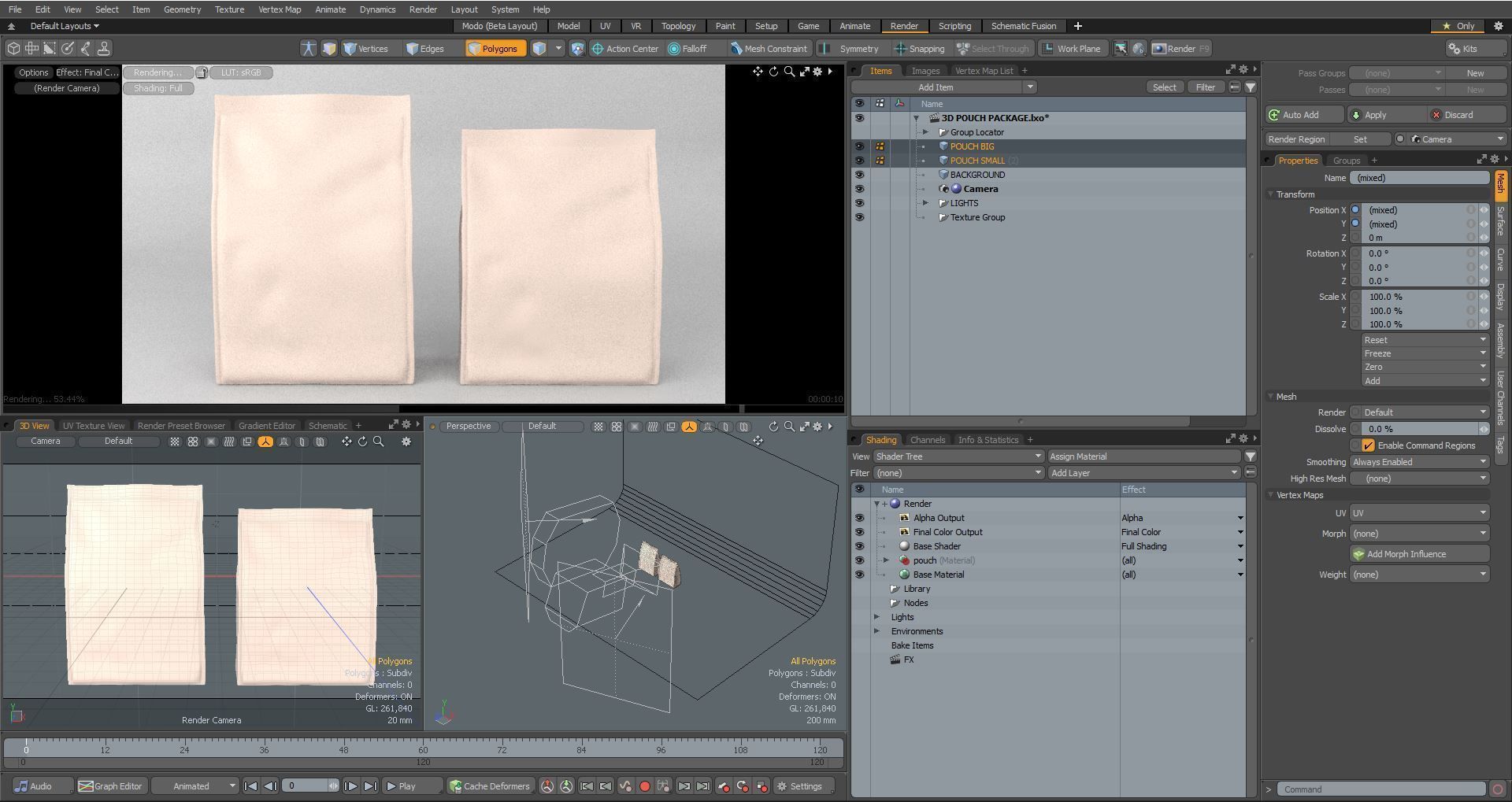Viewport: 1512px width, 802px height.
Task: Click Apply button in passes panel
Action: coord(1386,115)
